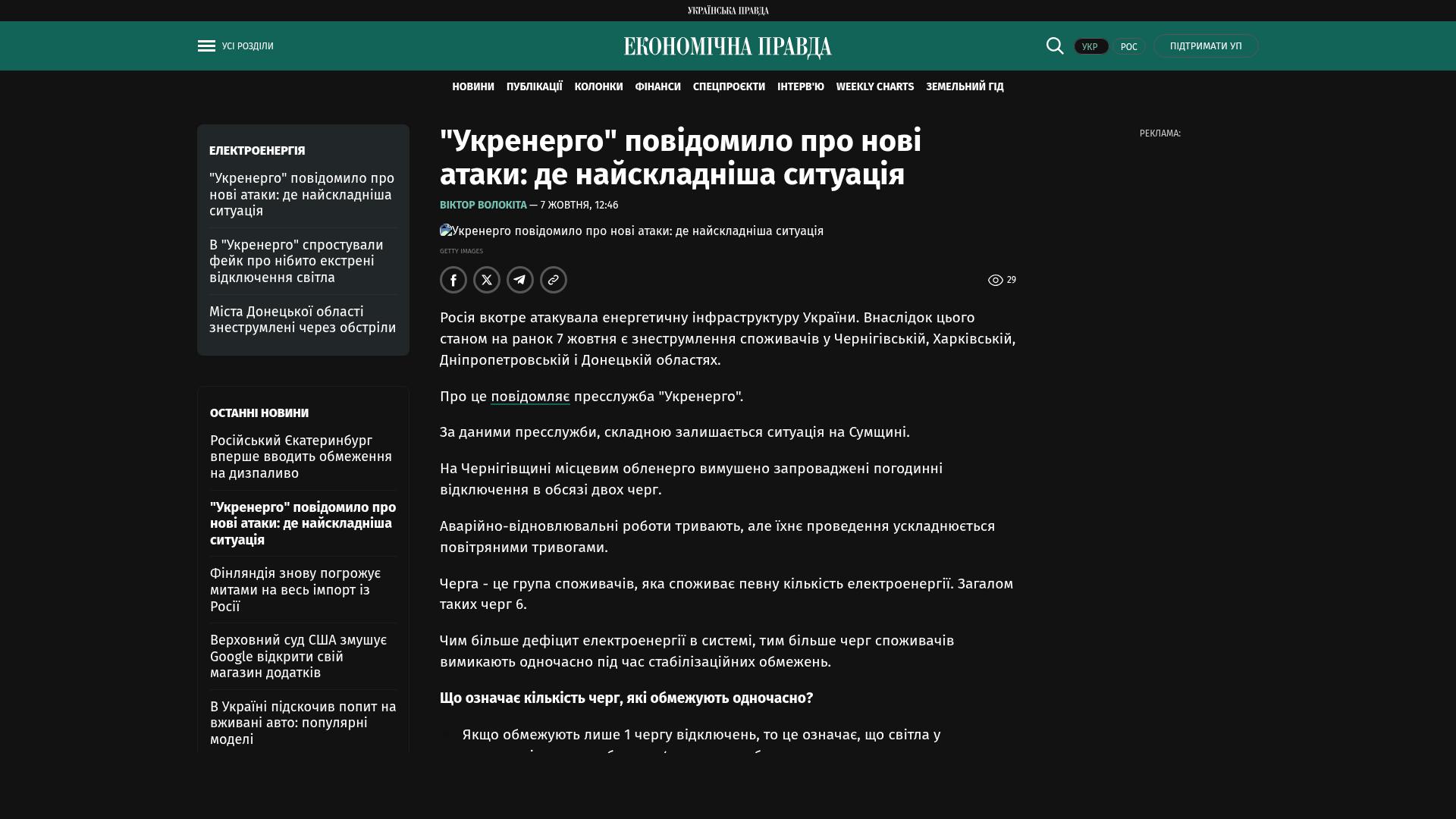This screenshot has height=819, width=1456.
Task: Open Економічна правда logo homepage
Action: click(x=727, y=47)
